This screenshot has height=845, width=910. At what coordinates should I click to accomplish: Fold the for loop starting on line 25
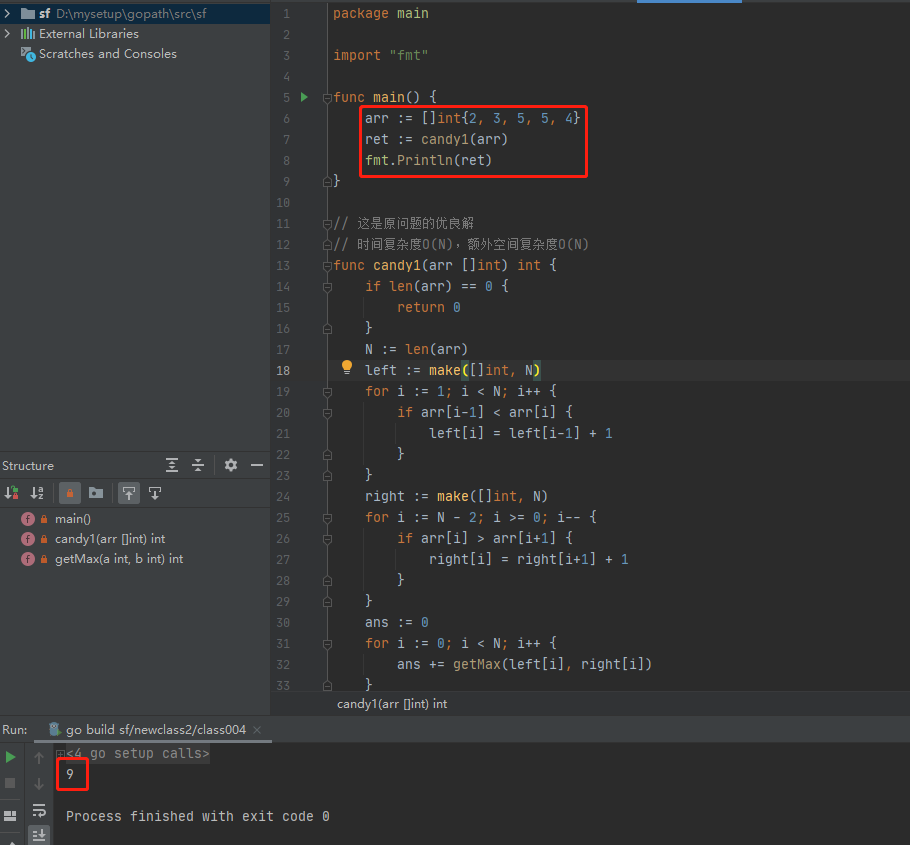coord(327,518)
